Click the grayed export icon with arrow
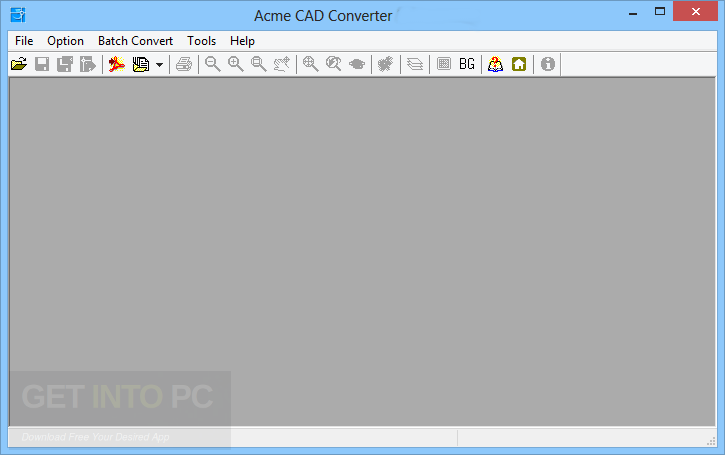The image size is (725, 455). 87,64
